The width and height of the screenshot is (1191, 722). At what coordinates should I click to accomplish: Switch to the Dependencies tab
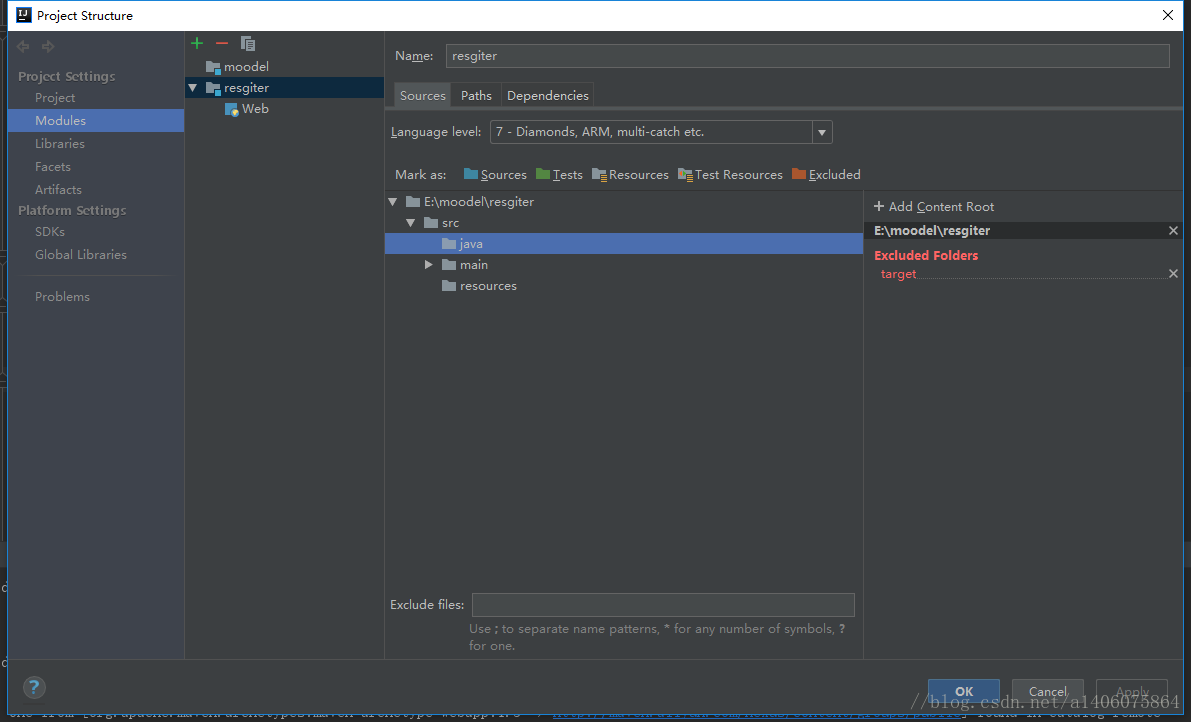[548, 96]
